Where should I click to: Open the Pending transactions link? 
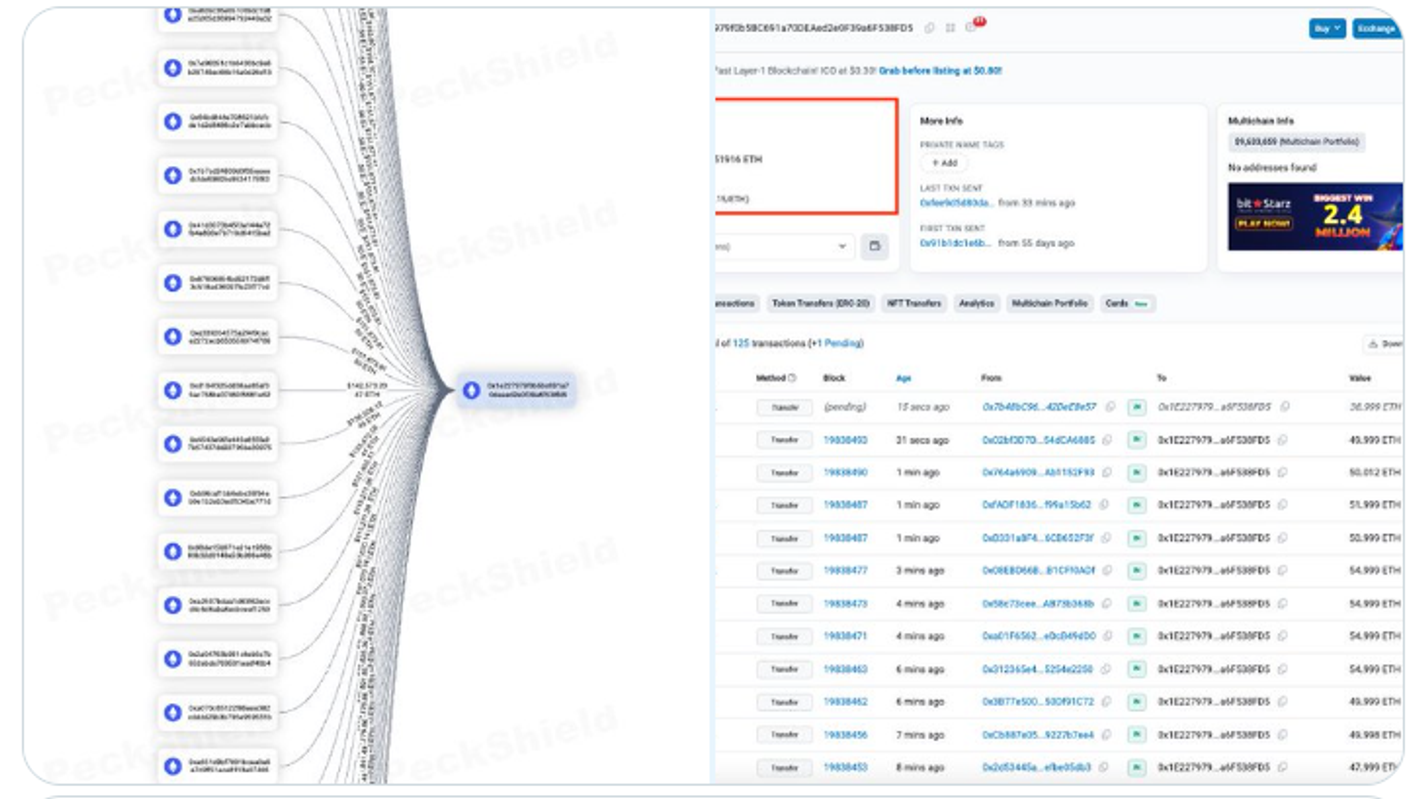pos(838,343)
